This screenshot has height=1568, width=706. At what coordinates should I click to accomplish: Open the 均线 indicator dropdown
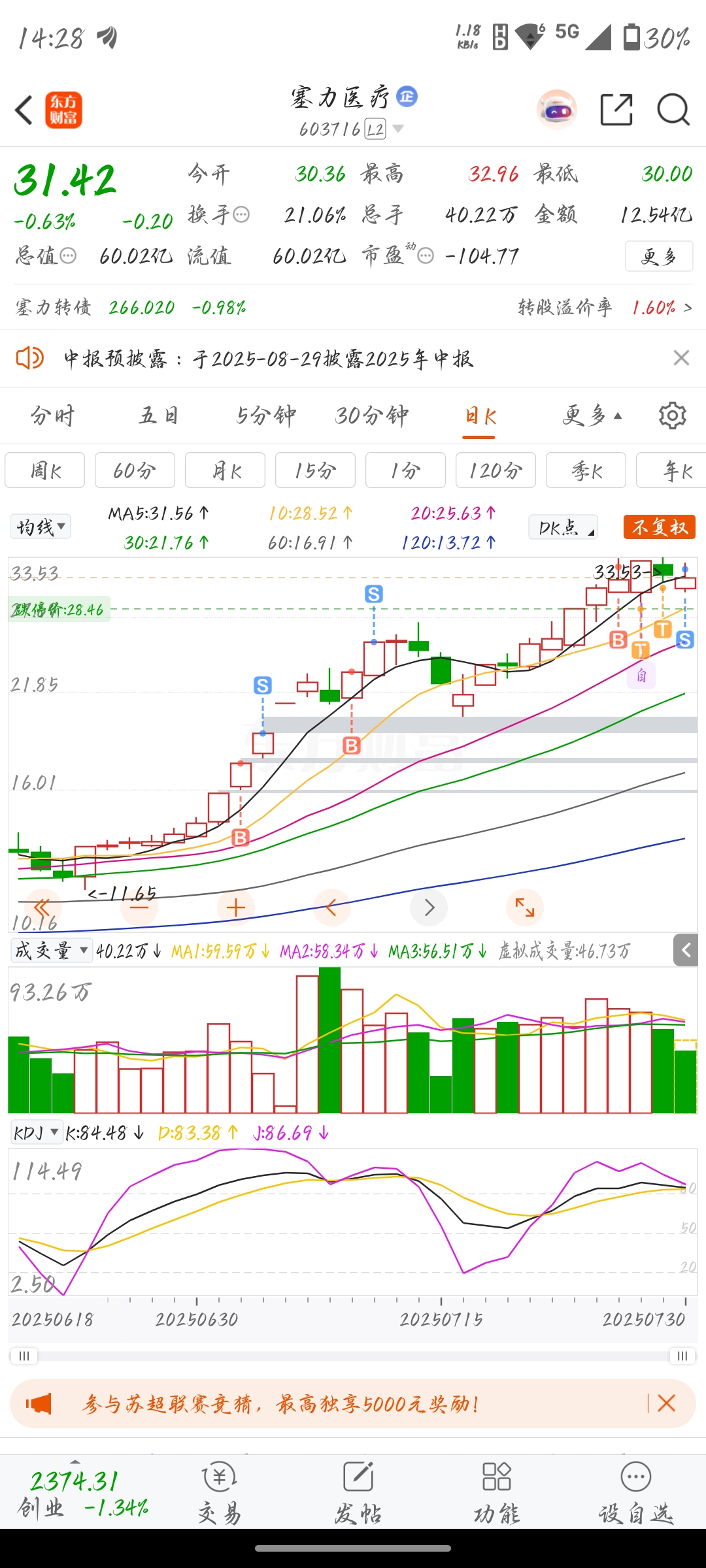point(41,527)
